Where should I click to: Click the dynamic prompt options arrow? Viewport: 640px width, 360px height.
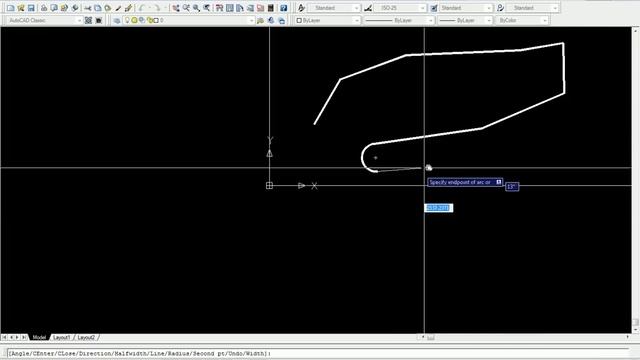[498, 182]
